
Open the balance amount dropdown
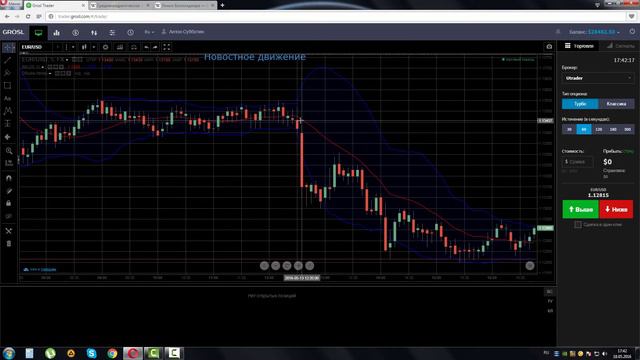(x=604, y=32)
